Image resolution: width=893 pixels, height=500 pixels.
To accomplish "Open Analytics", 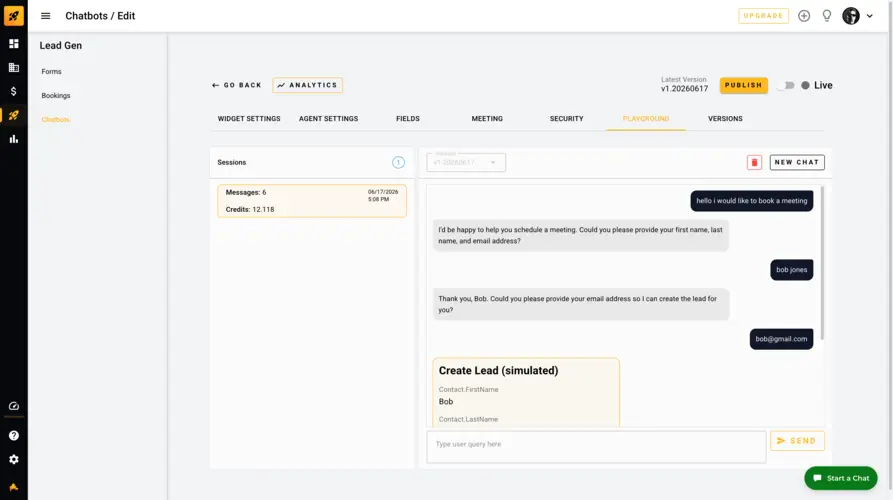I will click(x=308, y=85).
